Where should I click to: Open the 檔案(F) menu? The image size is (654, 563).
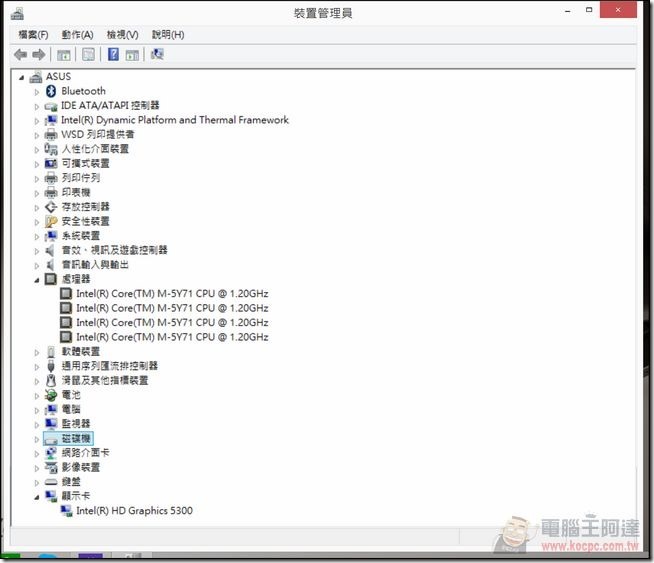[33, 35]
